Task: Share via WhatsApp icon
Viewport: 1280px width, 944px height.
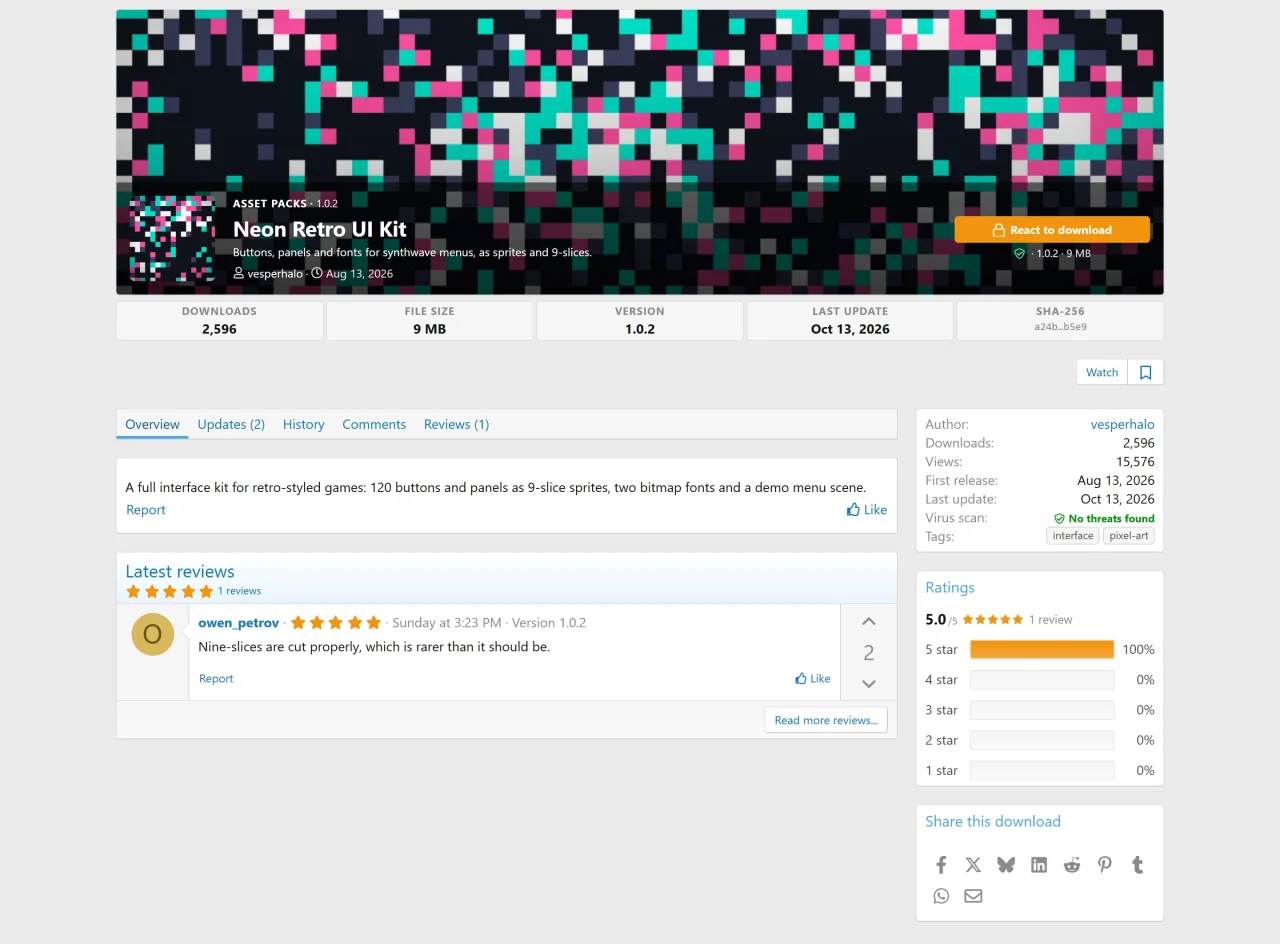Action: coord(941,896)
